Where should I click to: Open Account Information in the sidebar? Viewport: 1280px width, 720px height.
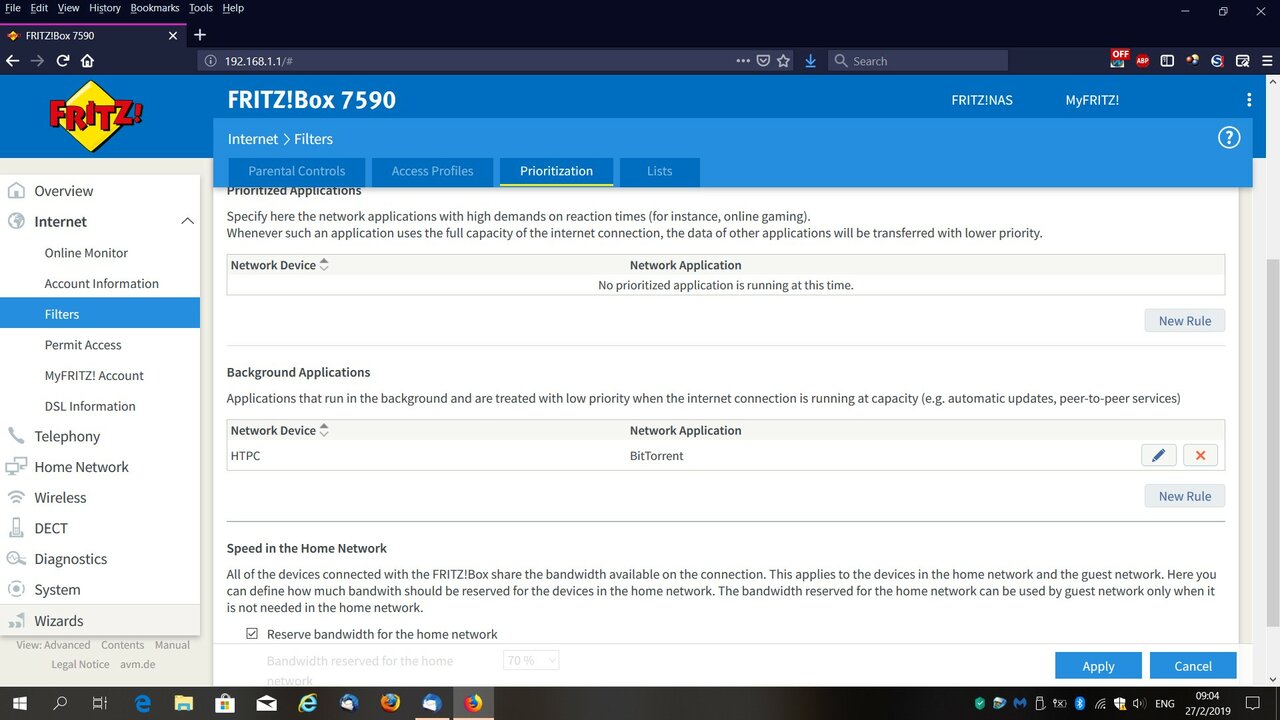pos(100,284)
